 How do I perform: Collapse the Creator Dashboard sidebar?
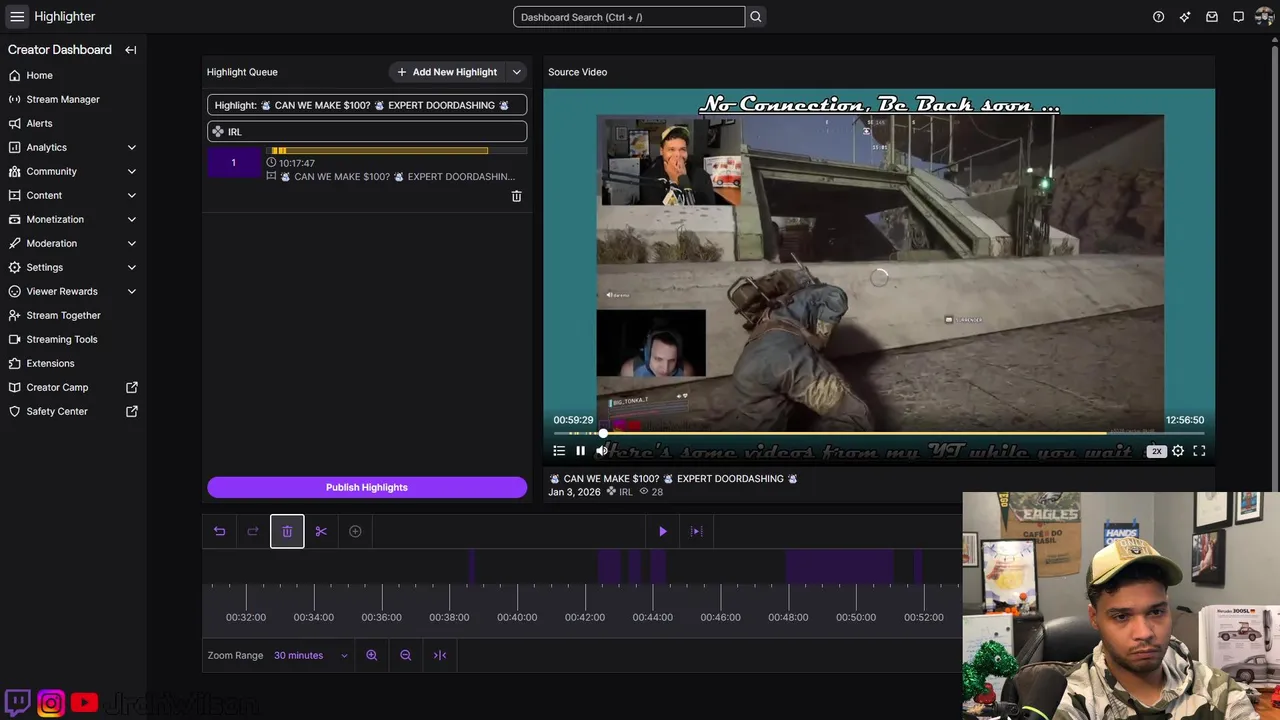(x=131, y=50)
